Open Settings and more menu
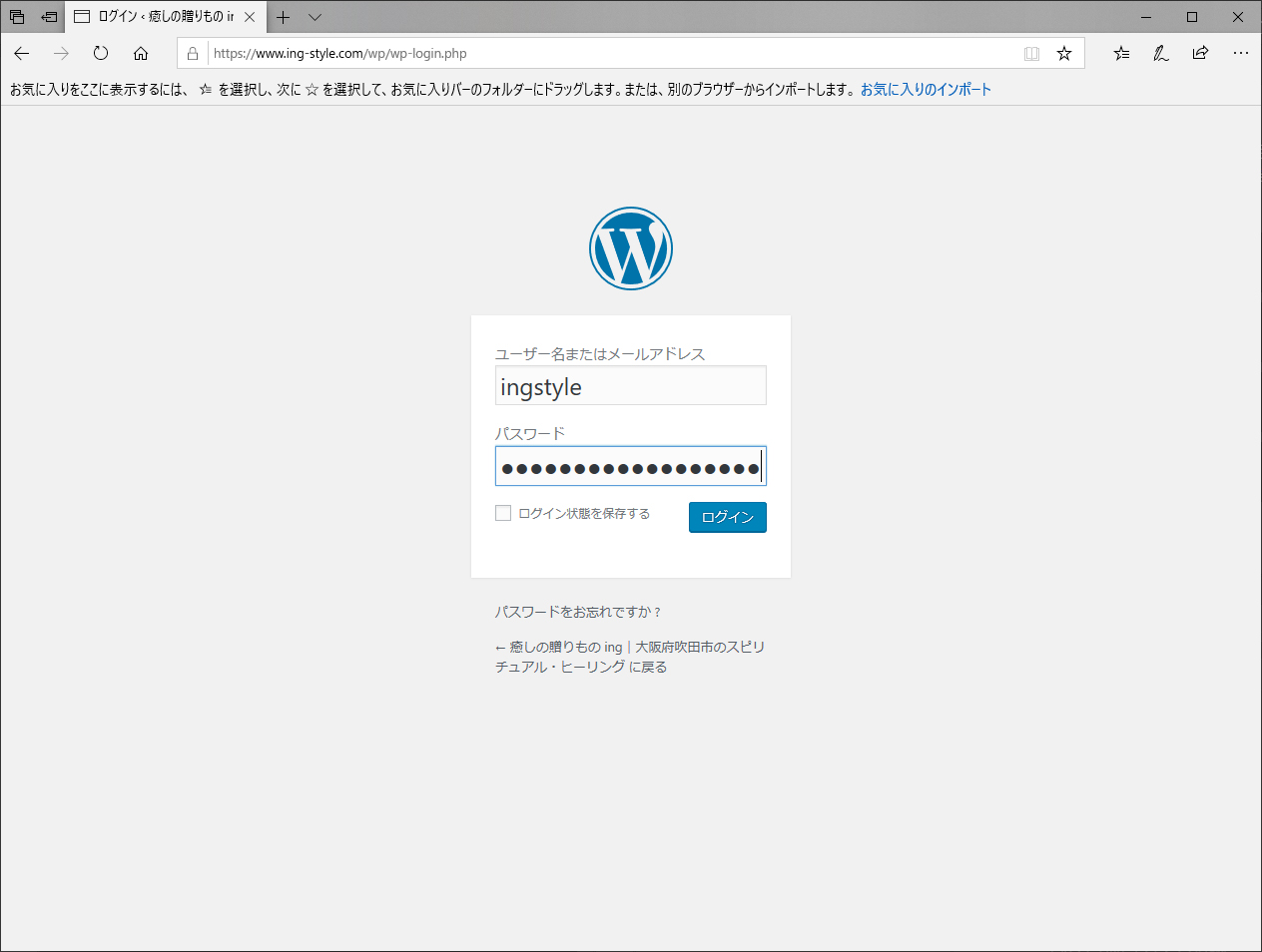The image size is (1262, 952). coord(1240,54)
